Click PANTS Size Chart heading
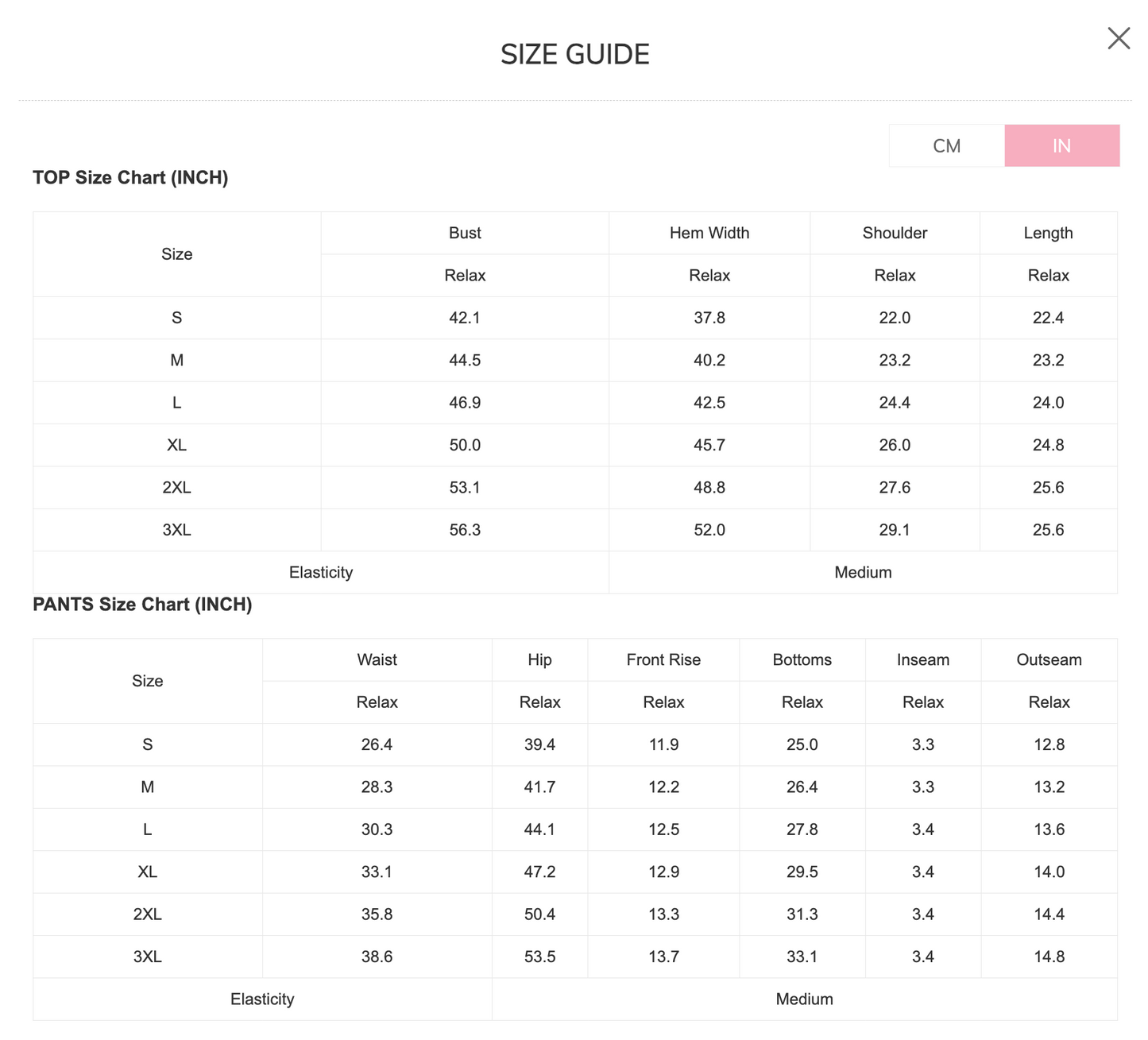The width and height of the screenshot is (1148, 1040). pyautogui.click(x=142, y=605)
